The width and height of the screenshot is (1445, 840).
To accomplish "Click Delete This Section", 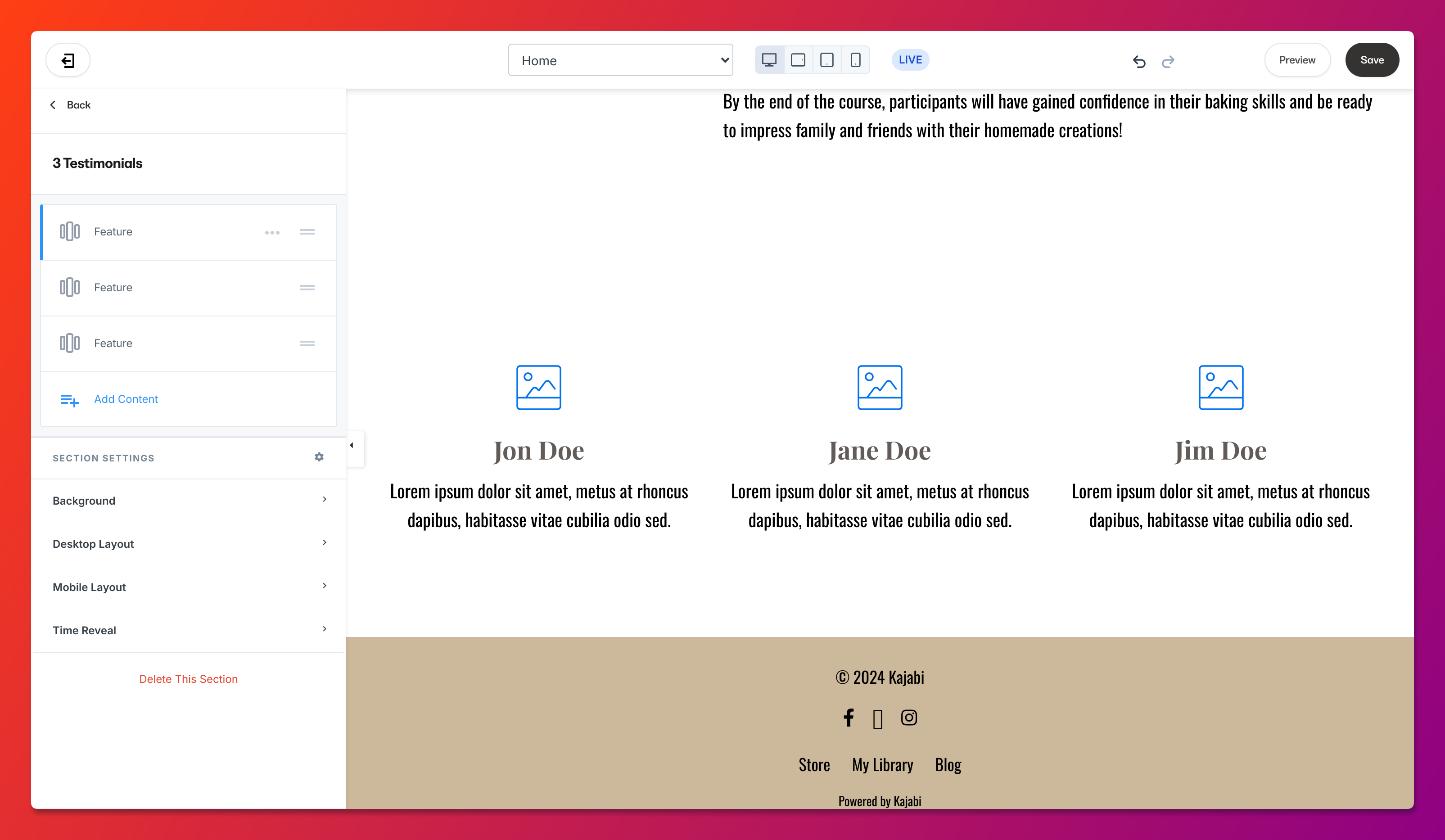I will click(x=188, y=679).
